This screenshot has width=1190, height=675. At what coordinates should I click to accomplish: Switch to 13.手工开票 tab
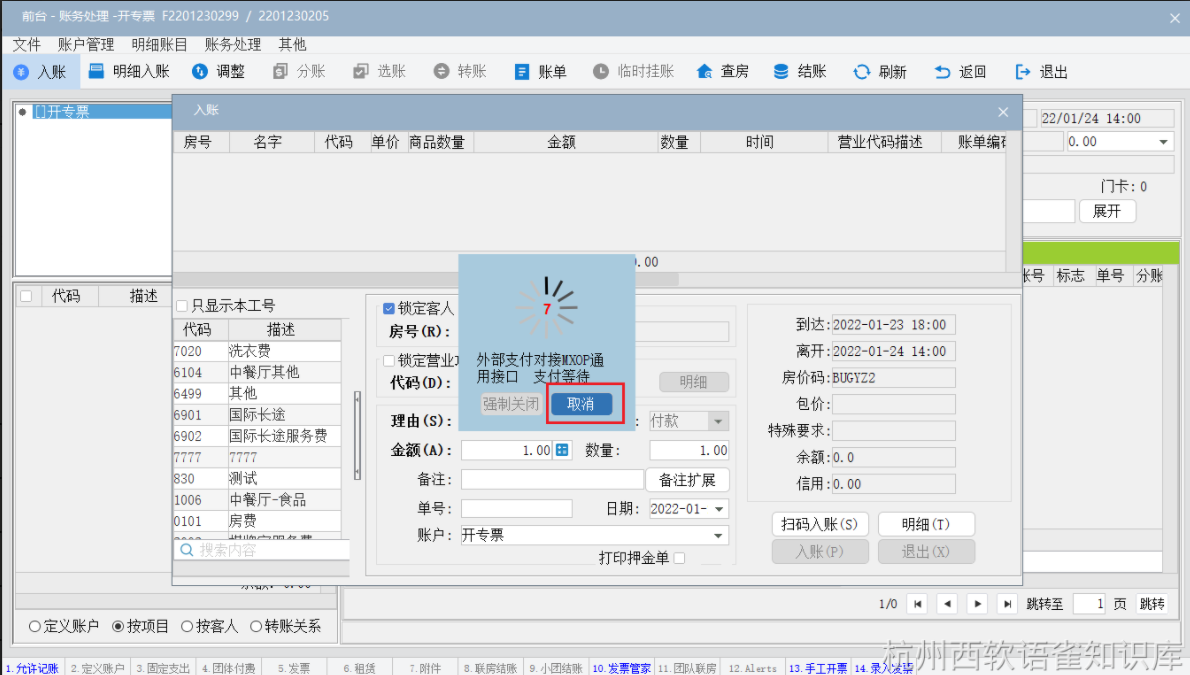818,668
